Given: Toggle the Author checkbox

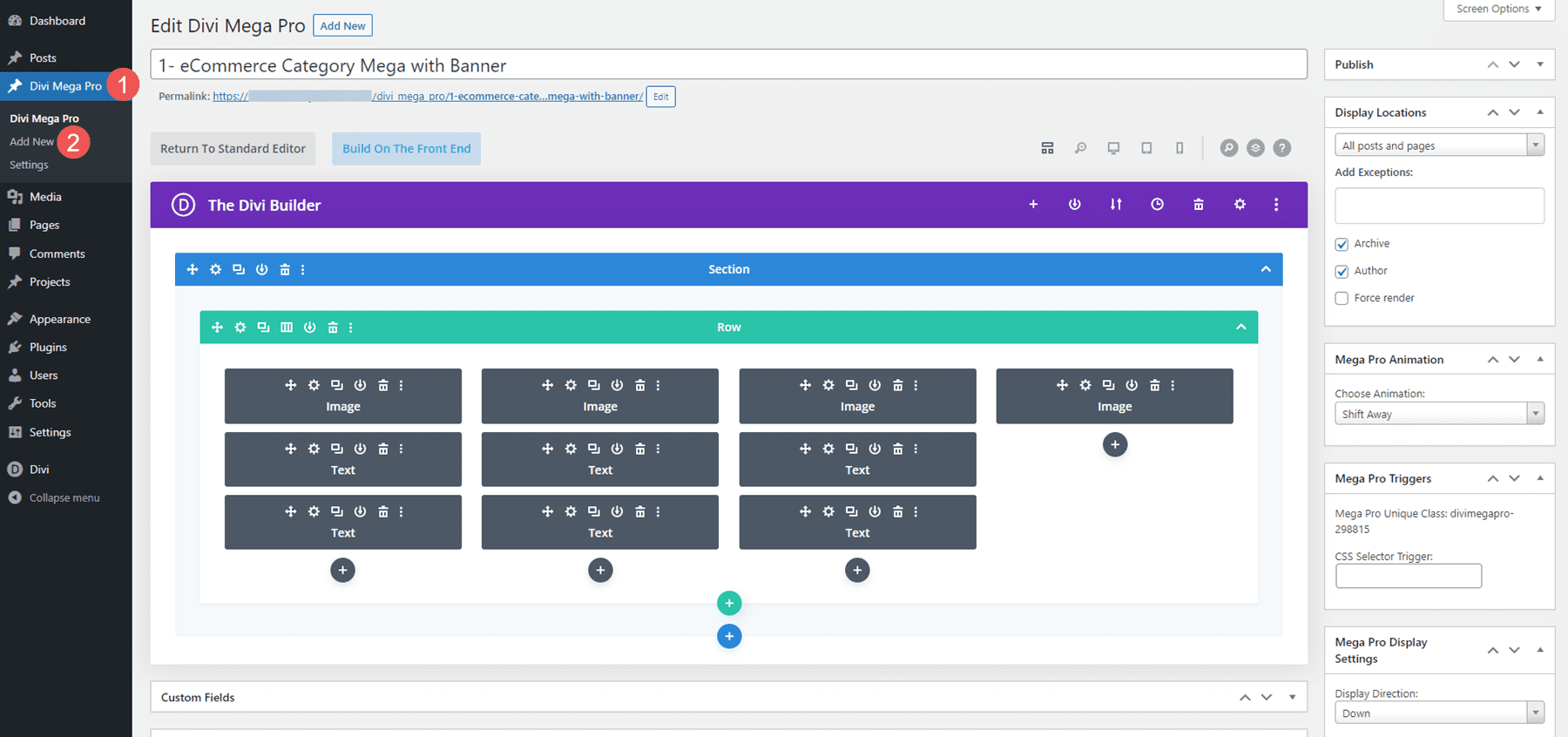Looking at the screenshot, I should pyautogui.click(x=1342, y=271).
